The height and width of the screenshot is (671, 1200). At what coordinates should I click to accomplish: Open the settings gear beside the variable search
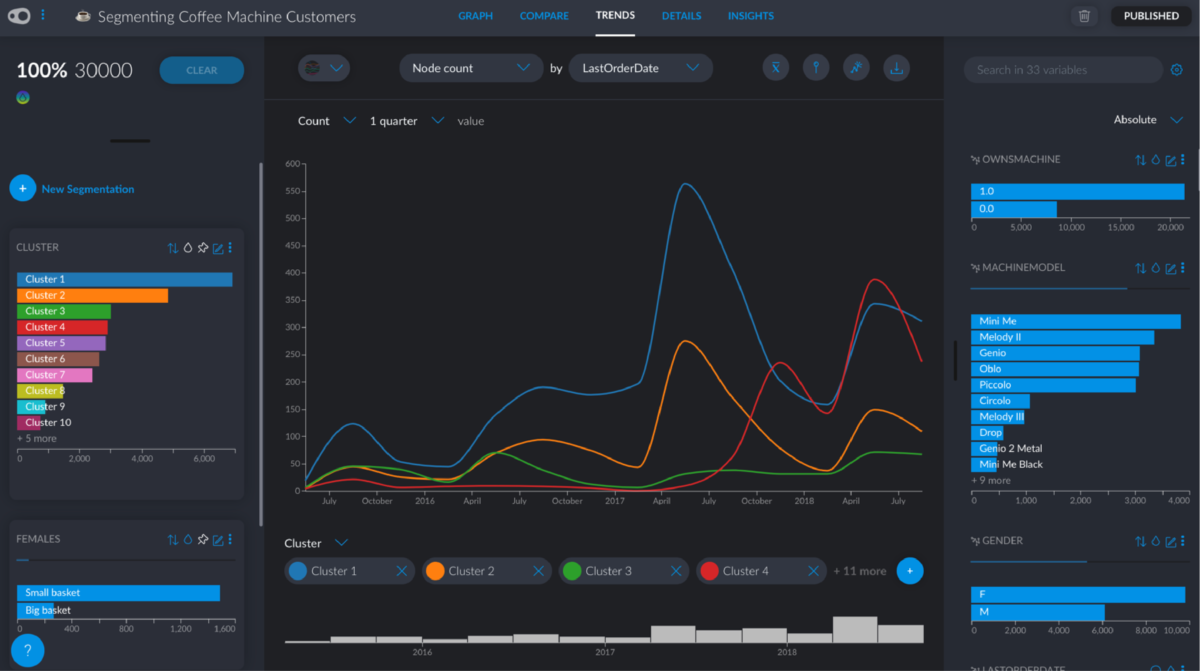pos(1178,70)
